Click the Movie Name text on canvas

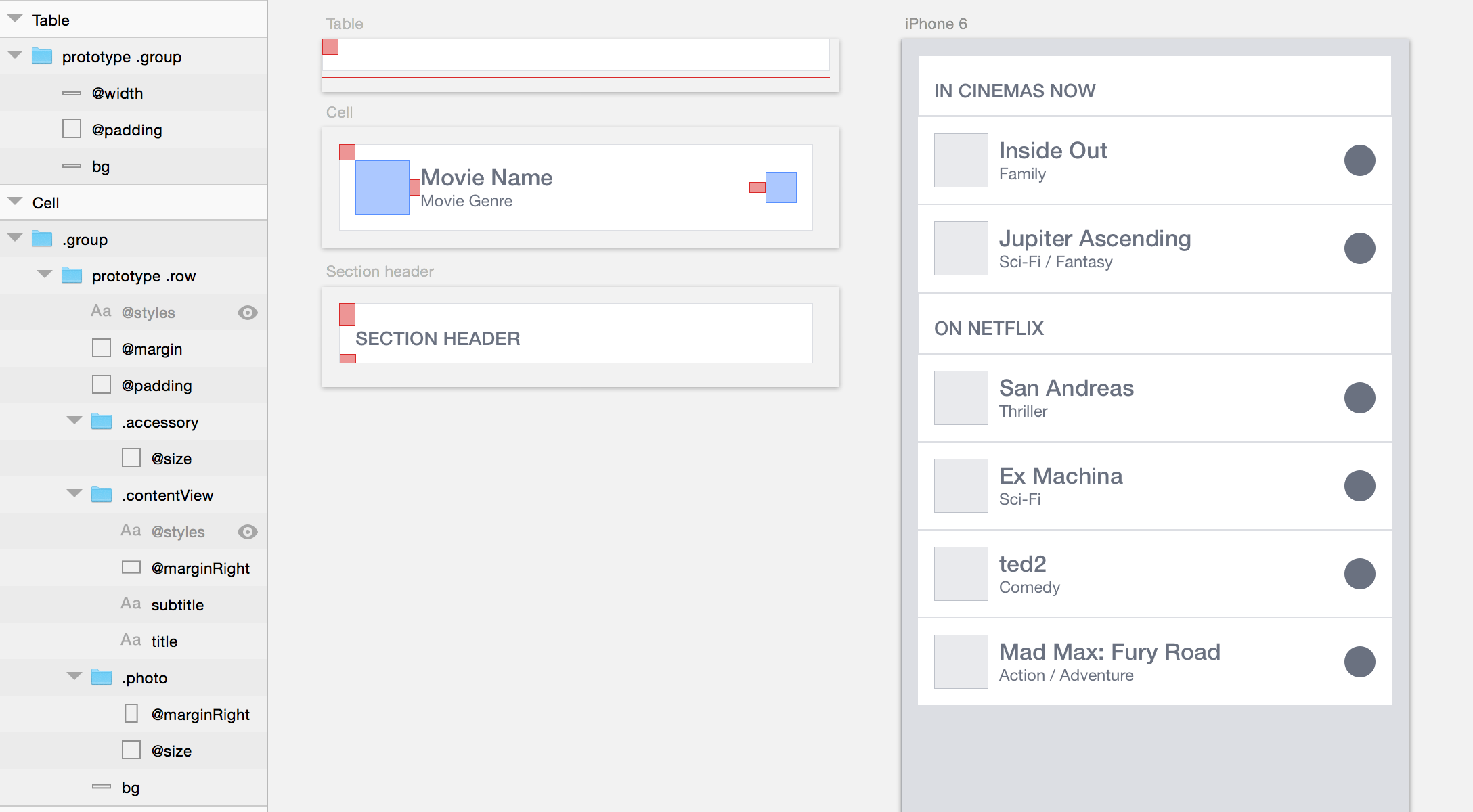point(487,177)
